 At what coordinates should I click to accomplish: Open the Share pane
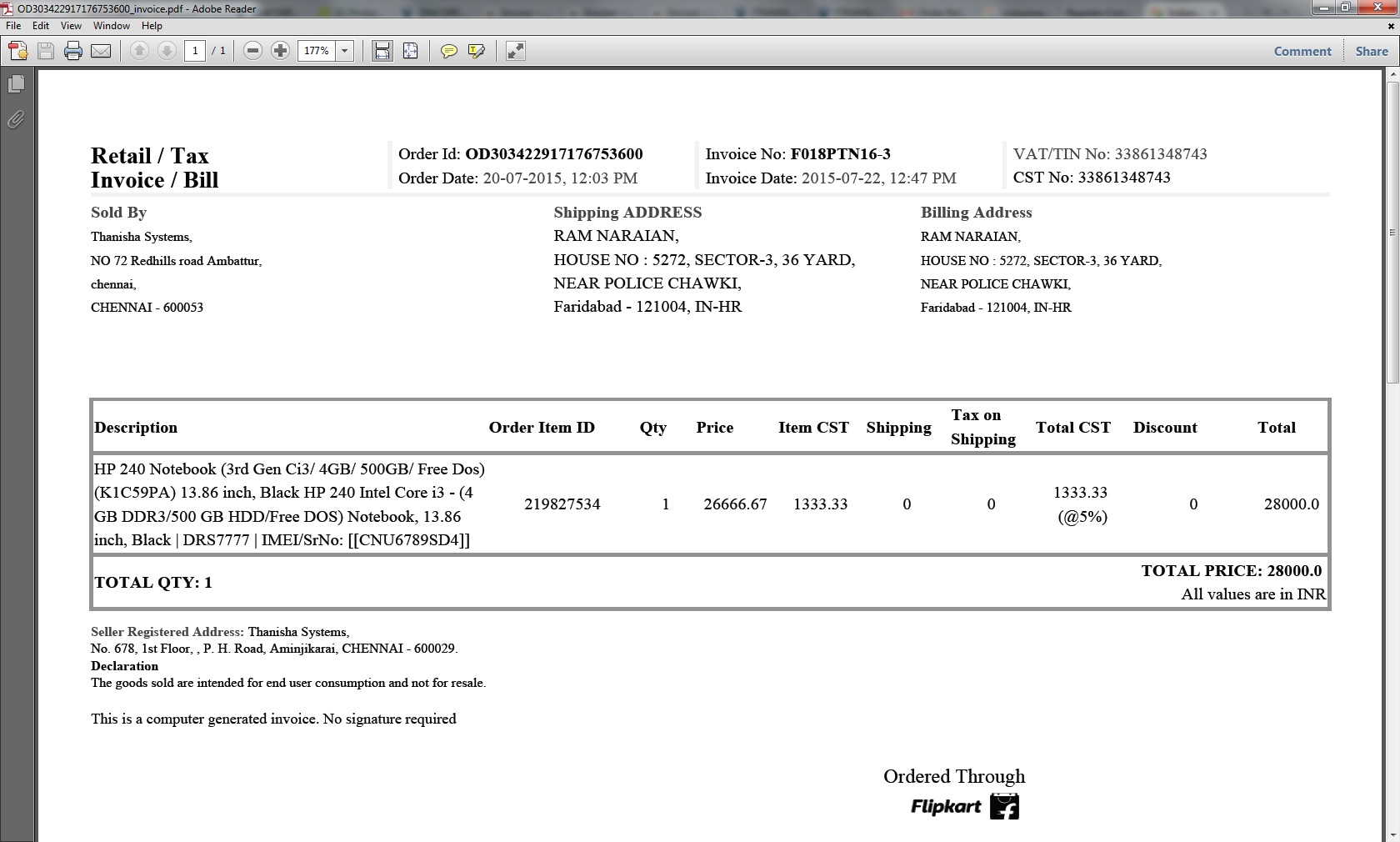tap(1371, 51)
